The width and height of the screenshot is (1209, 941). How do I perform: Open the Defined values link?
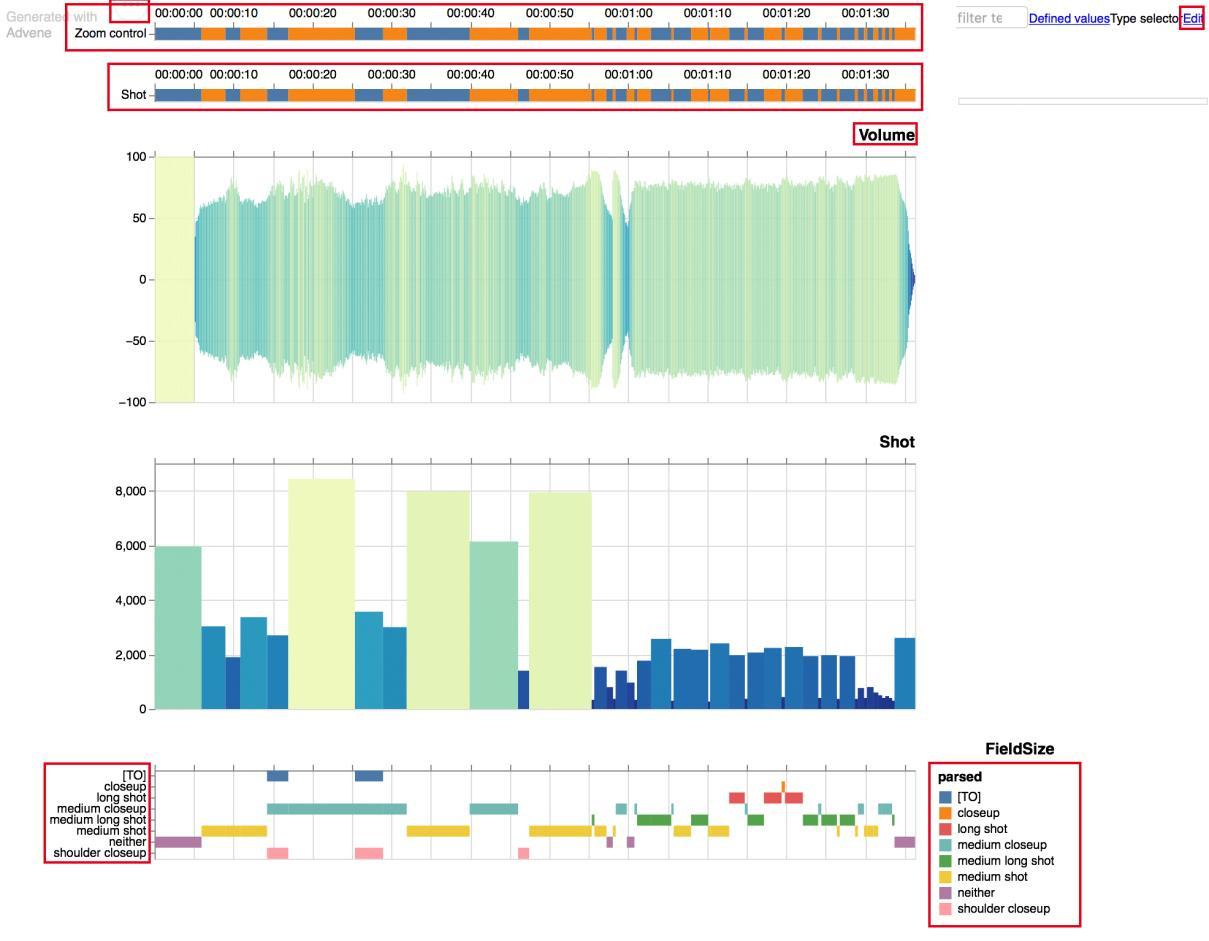1069,18
